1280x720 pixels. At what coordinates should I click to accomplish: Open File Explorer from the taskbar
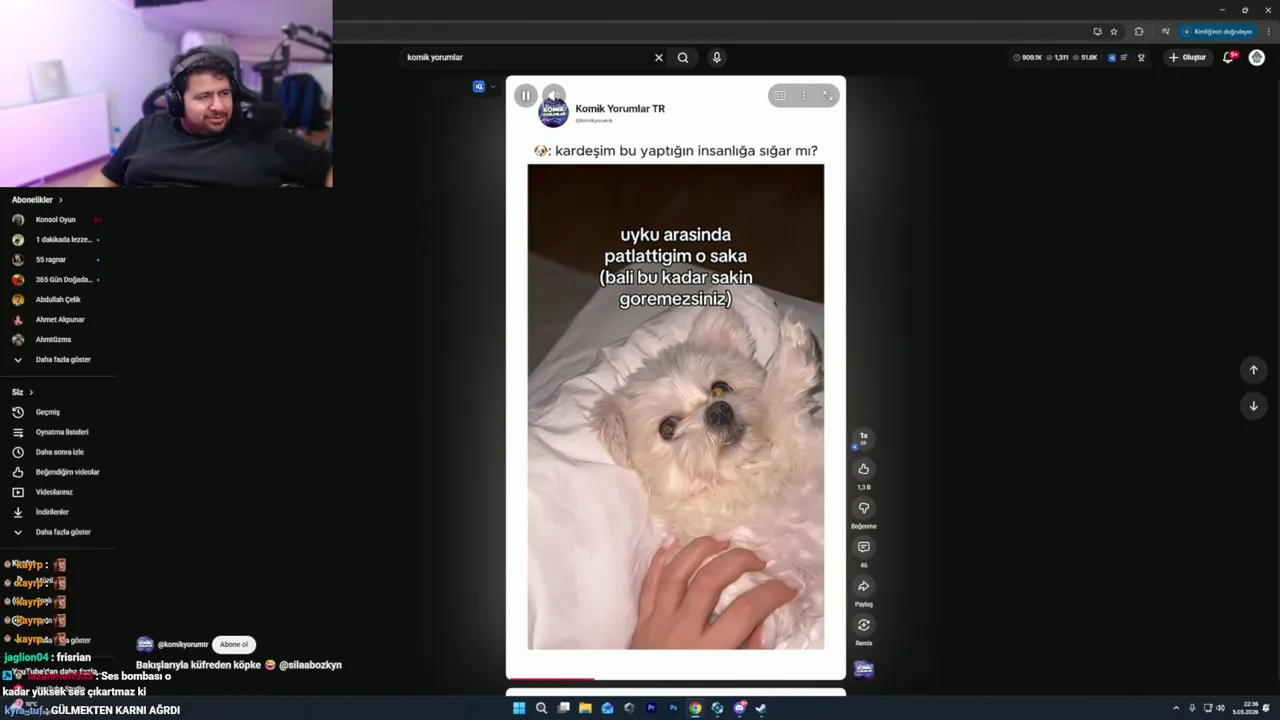click(585, 708)
